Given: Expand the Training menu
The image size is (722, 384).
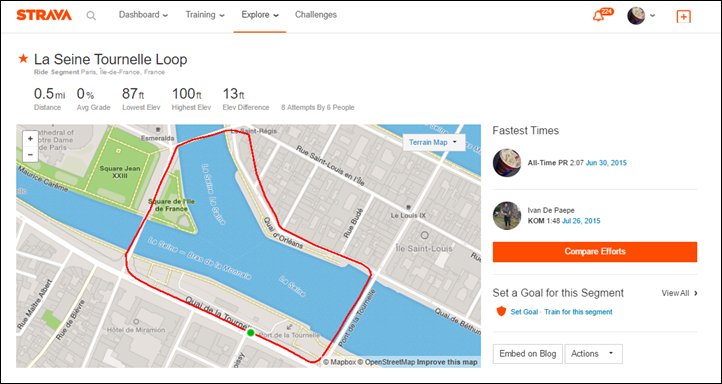Looking at the screenshot, I should 205,15.
